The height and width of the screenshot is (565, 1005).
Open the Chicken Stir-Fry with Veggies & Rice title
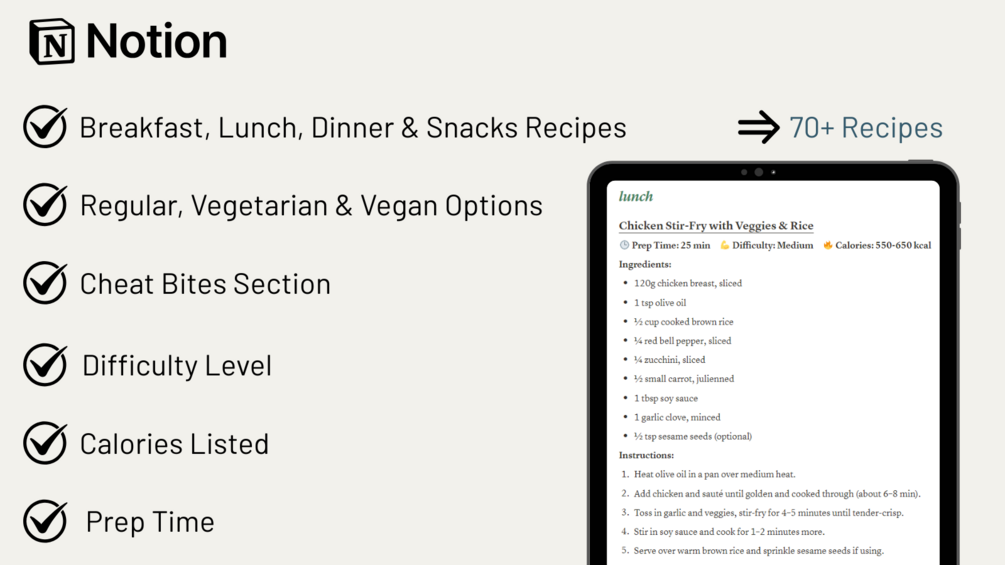coord(716,225)
